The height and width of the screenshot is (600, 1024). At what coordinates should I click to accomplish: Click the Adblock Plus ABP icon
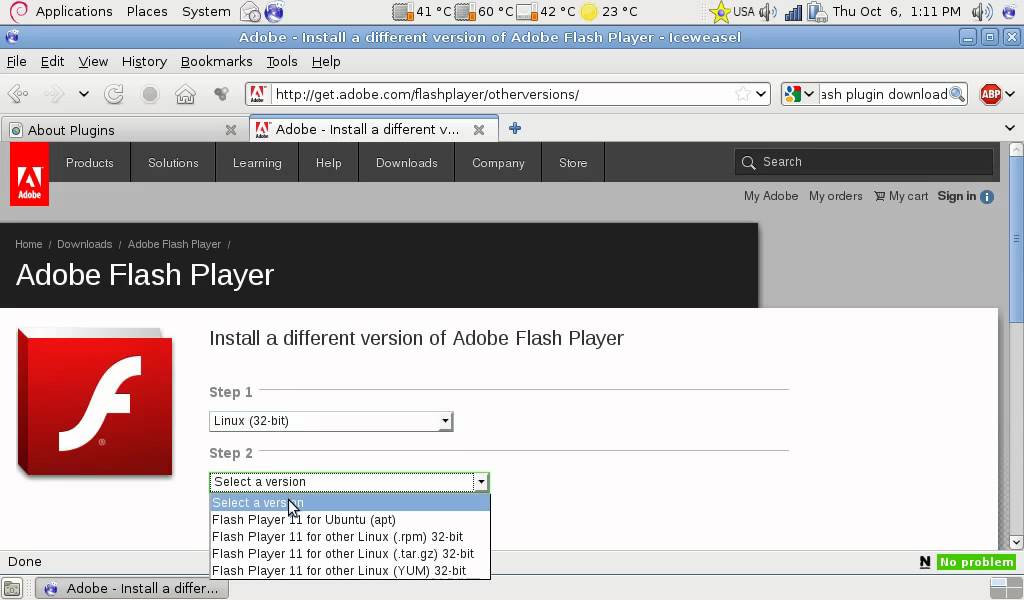[990, 94]
